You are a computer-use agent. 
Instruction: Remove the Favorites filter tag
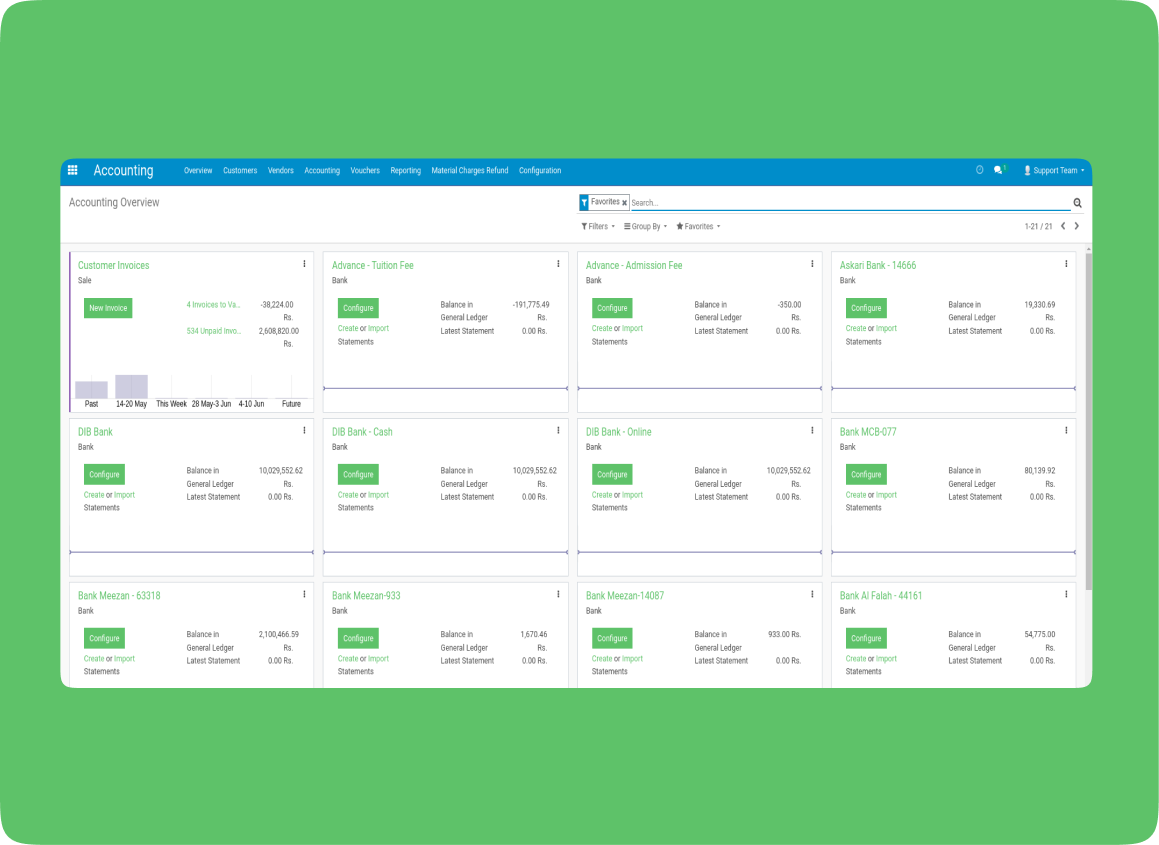coord(625,203)
